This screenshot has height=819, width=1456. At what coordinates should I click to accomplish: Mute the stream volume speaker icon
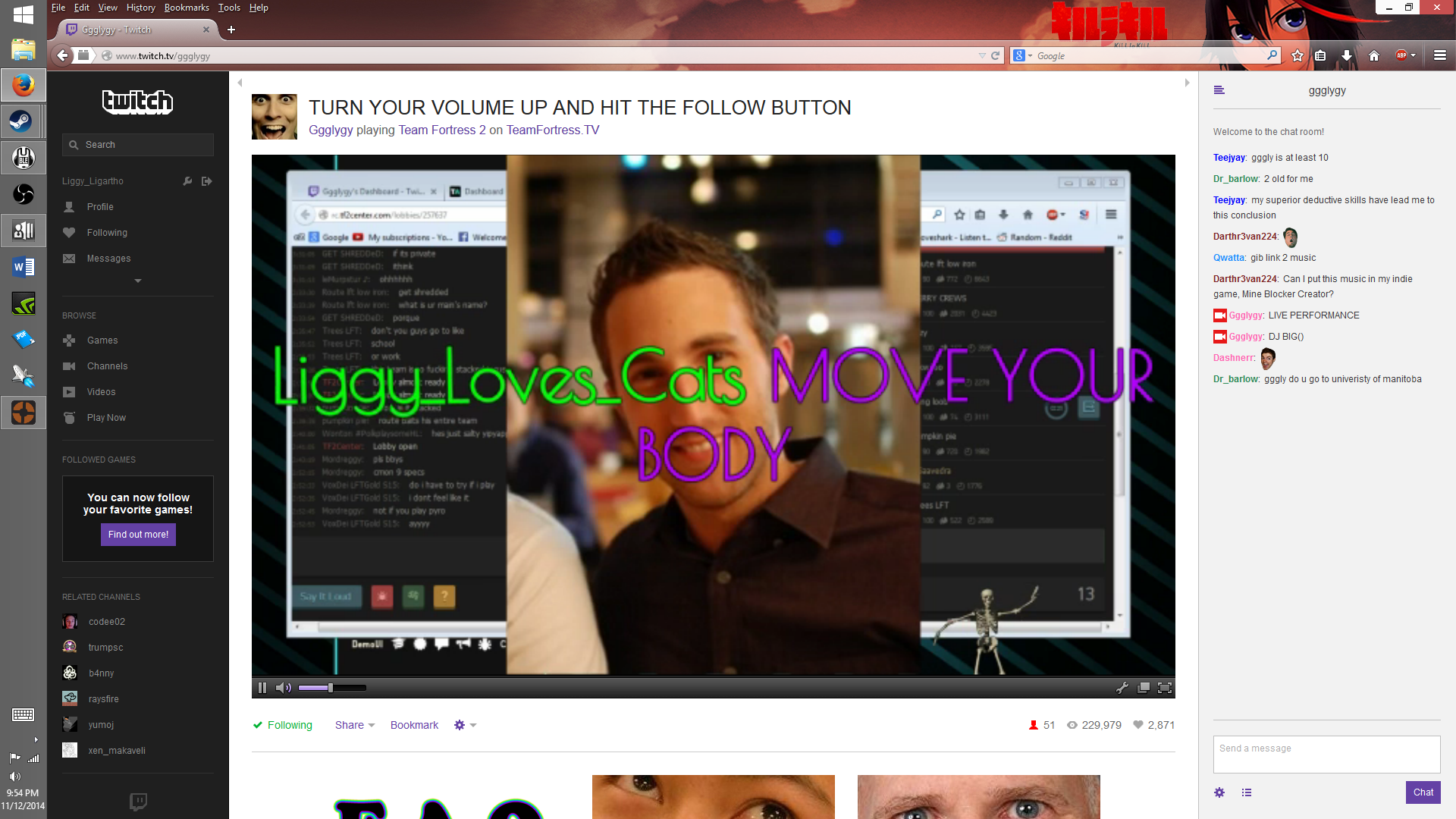(283, 688)
